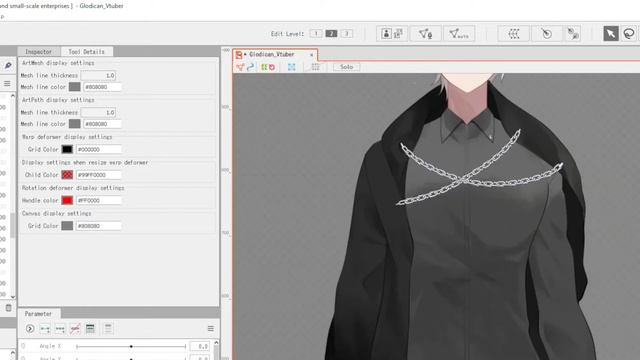Screen dimensions: 640x360
Task: Open the texture atlas edit icon
Action: point(398,33)
